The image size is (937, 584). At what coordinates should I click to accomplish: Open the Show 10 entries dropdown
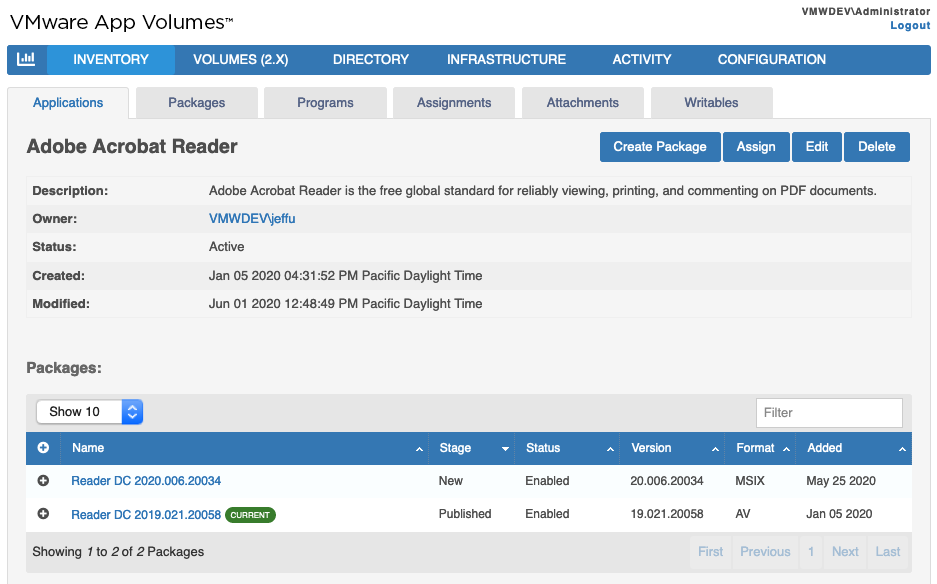90,412
